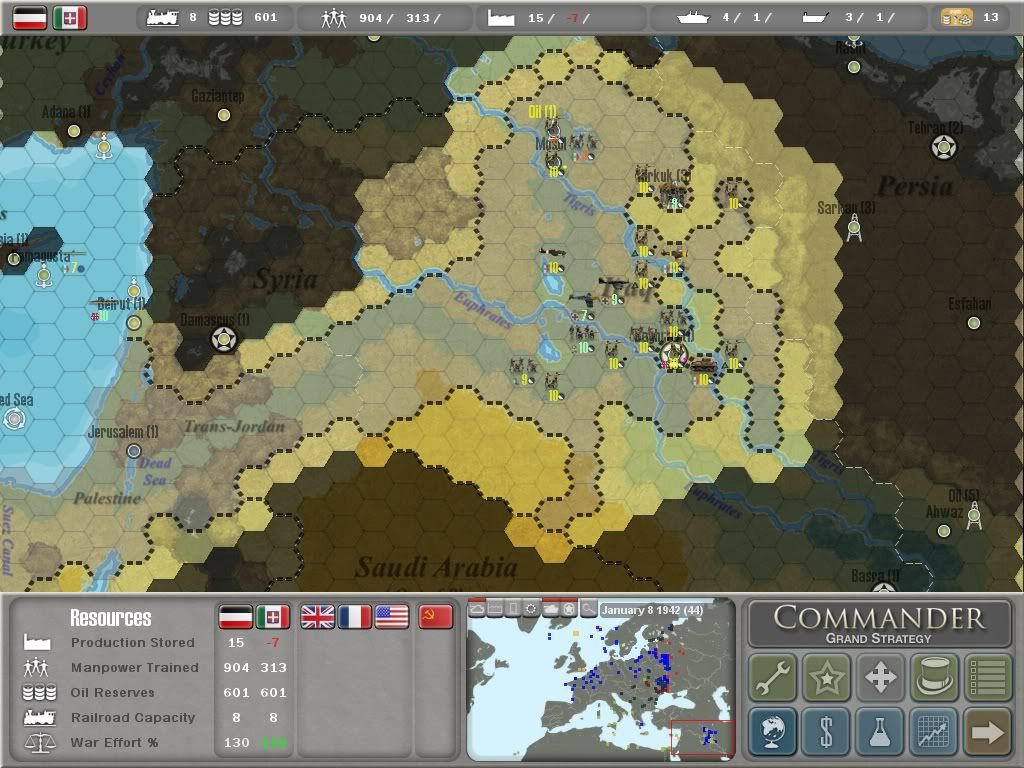Image resolution: width=1024 pixels, height=768 pixels.
Task: Open the repair units wrench button
Action: click(773, 677)
